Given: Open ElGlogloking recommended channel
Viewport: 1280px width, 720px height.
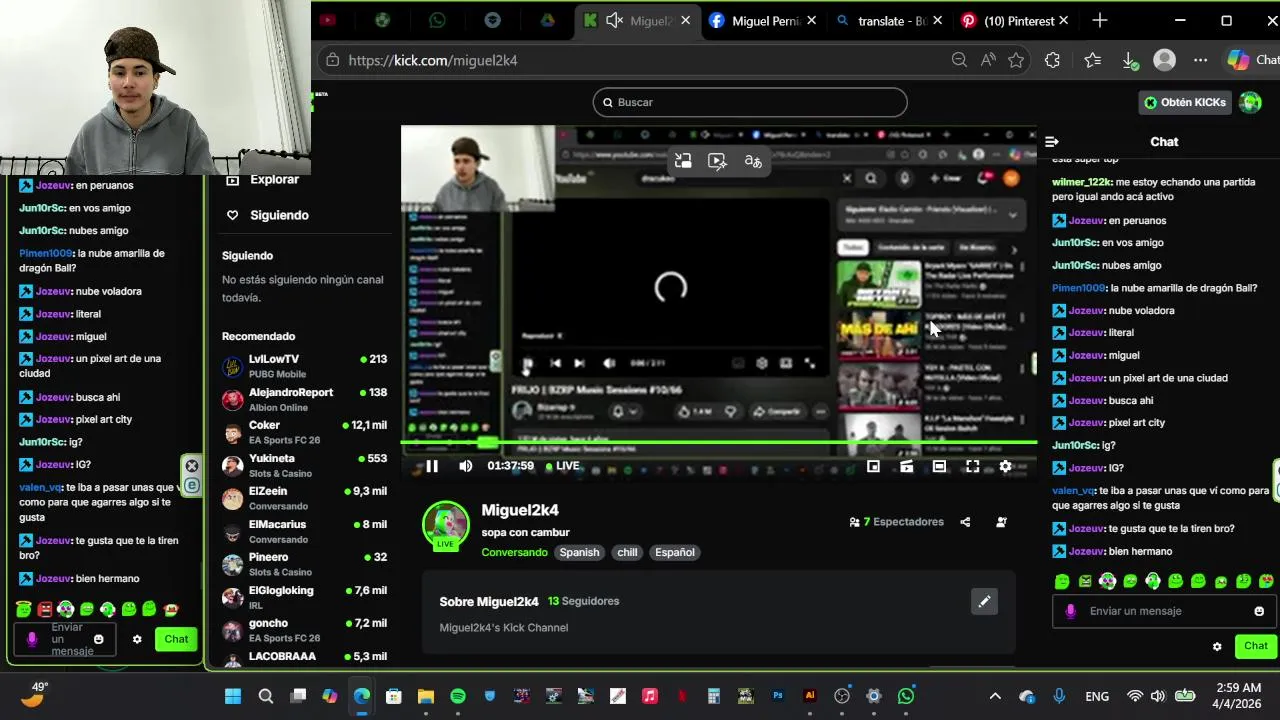Looking at the screenshot, I should 304,597.
